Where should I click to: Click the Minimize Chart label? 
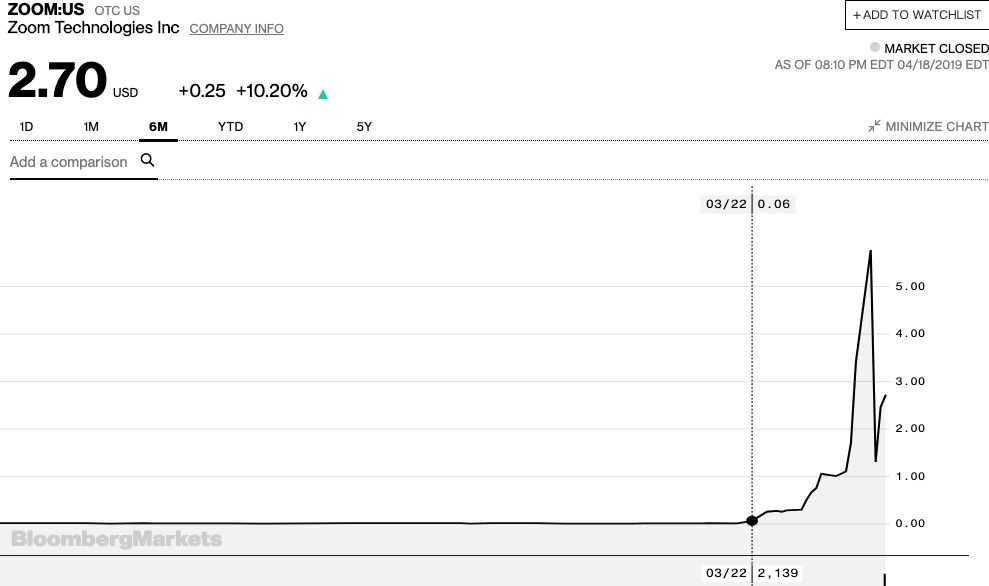(936, 127)
